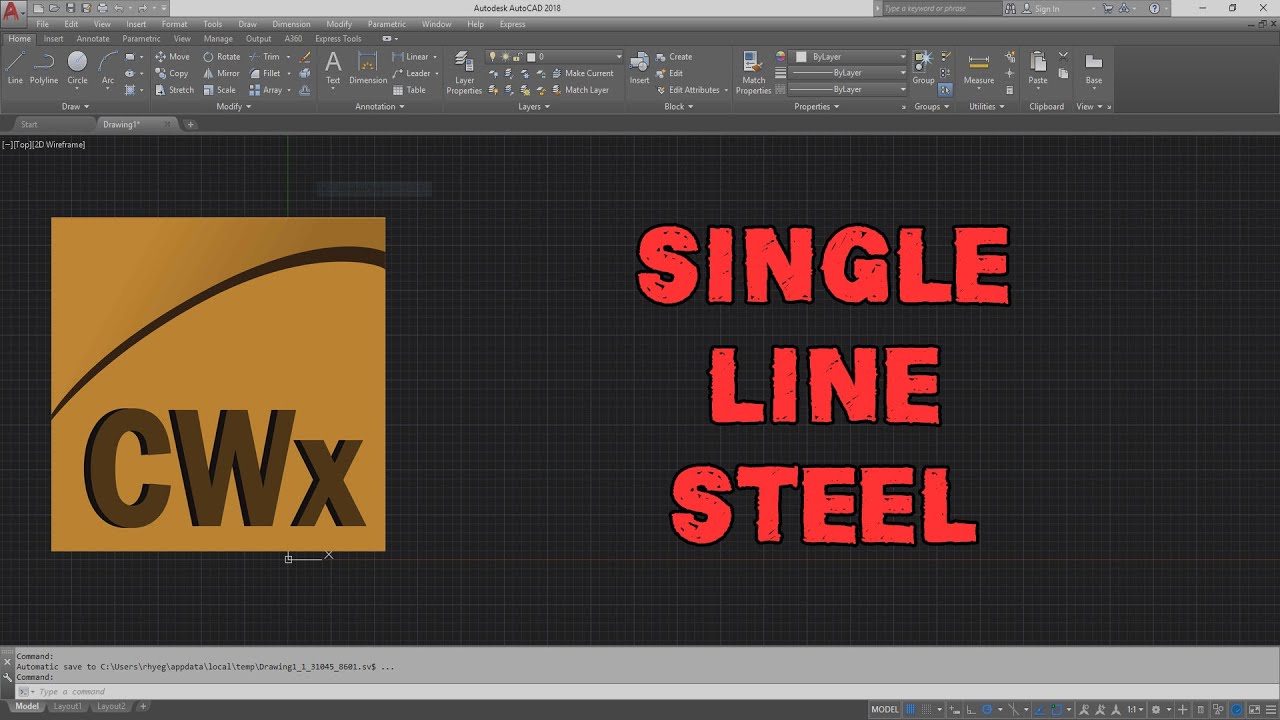
Task: Expand the Layers panel
Action: coord(533,106)
